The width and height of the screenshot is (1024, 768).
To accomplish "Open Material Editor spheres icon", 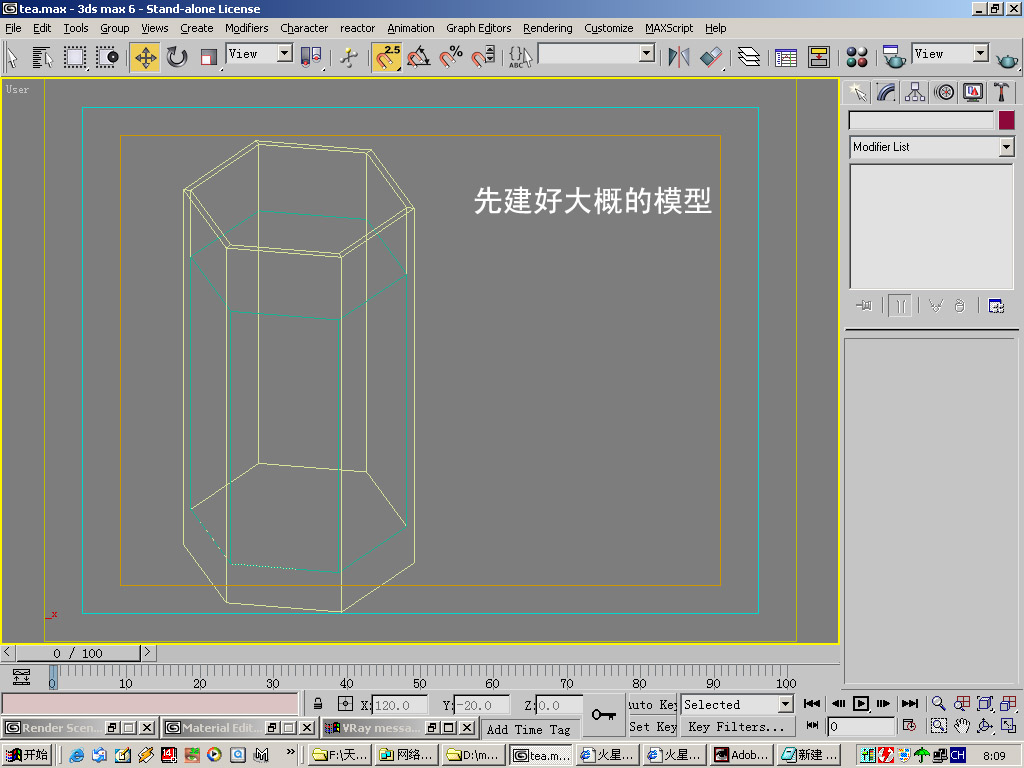I will [856, 57].
